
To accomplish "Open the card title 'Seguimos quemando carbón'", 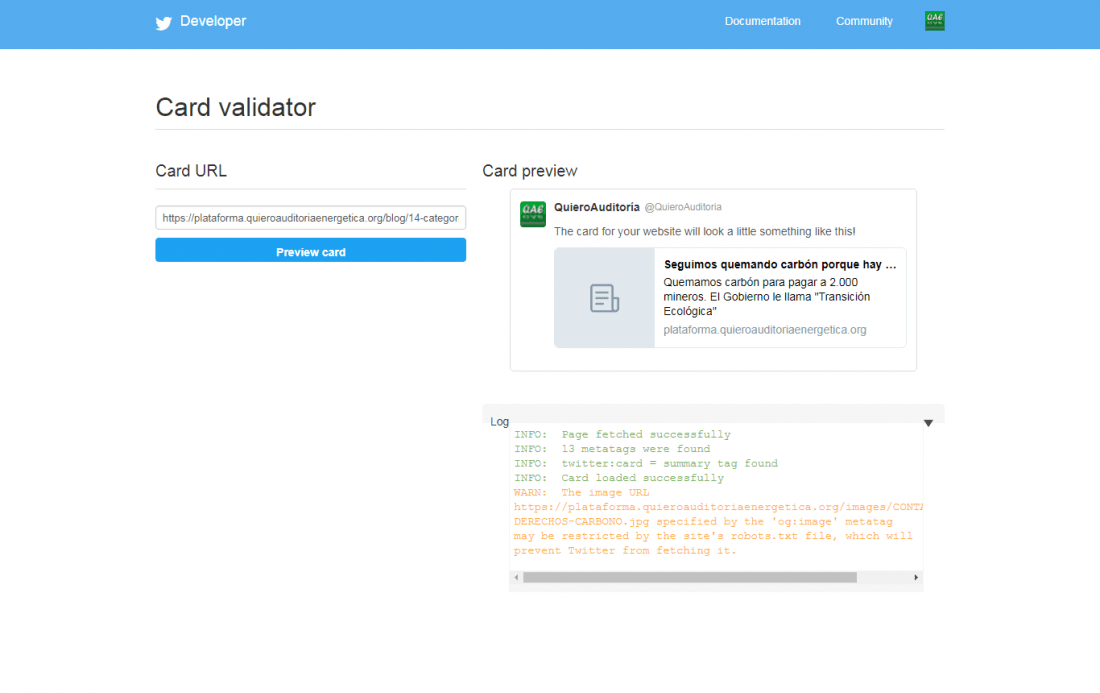I will [780, 264].
